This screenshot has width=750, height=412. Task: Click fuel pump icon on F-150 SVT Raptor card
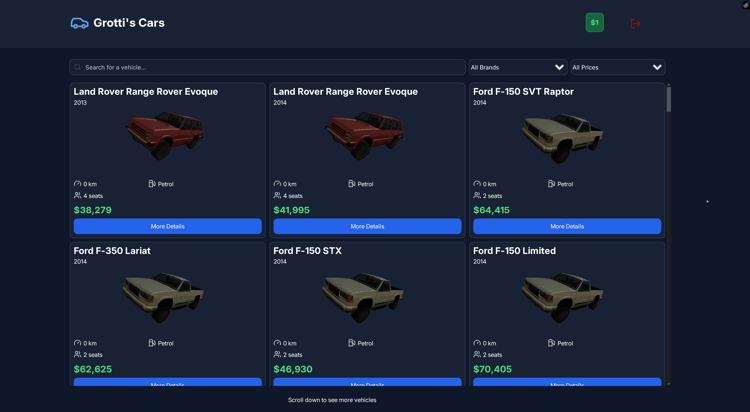point(551,184)
